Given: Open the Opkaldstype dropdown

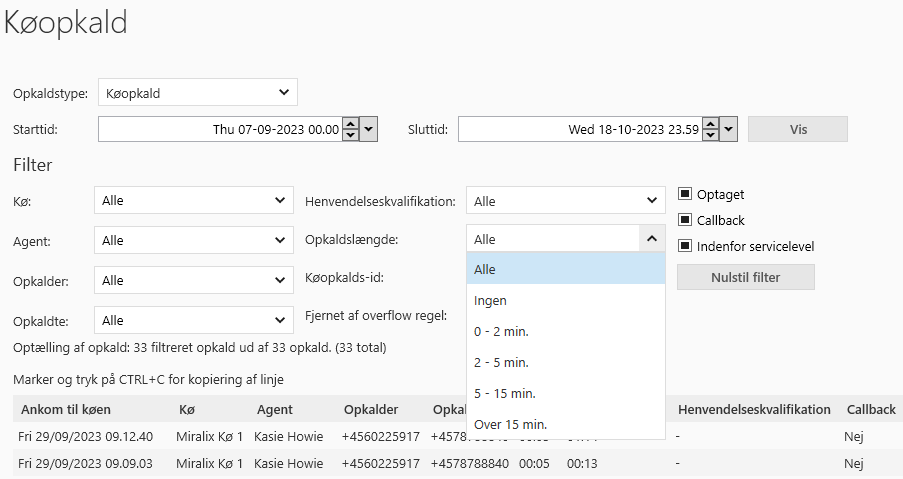Looking at the screenshot, I should click(x=197, y=93).
